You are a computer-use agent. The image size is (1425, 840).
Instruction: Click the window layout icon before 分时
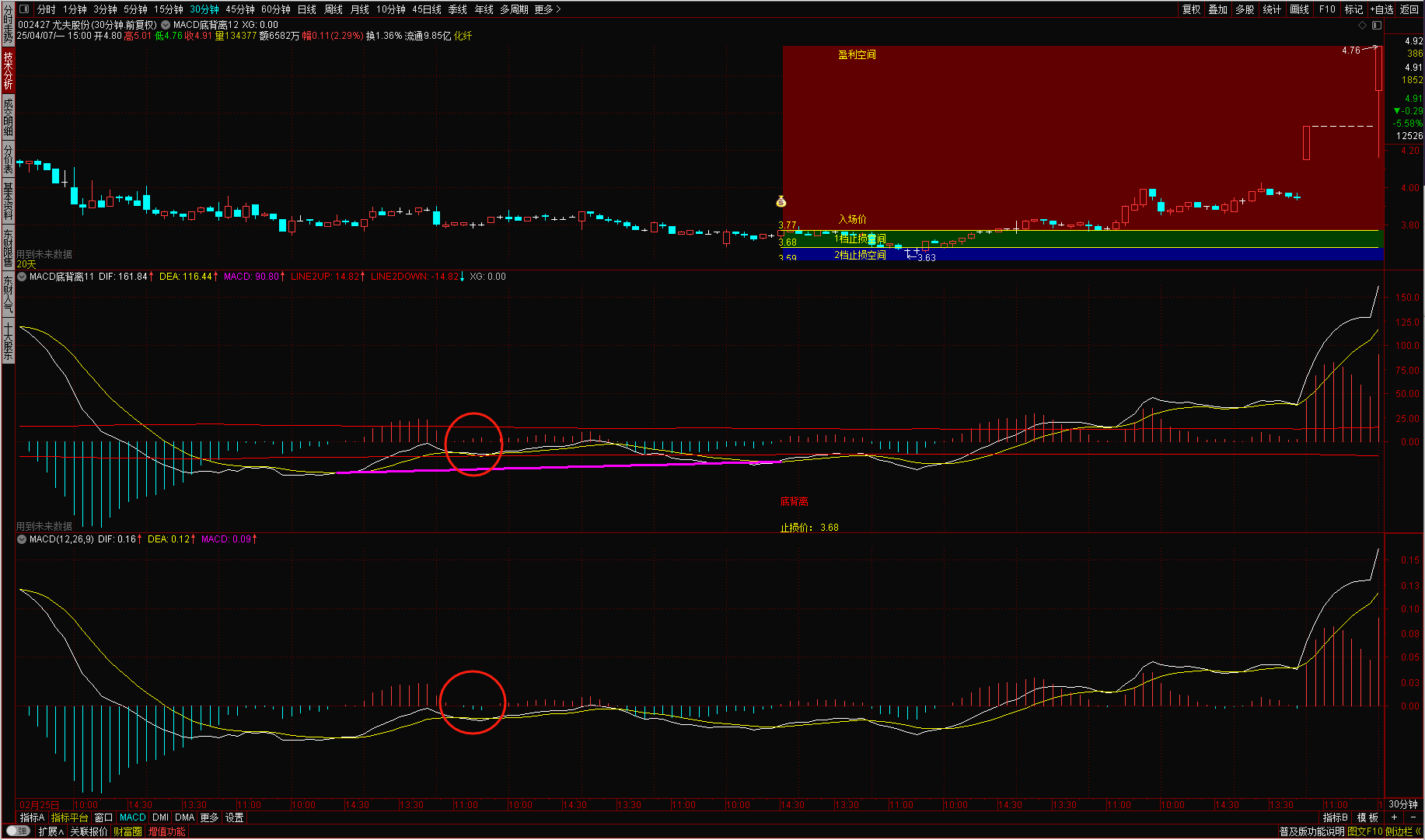point(24,9)
